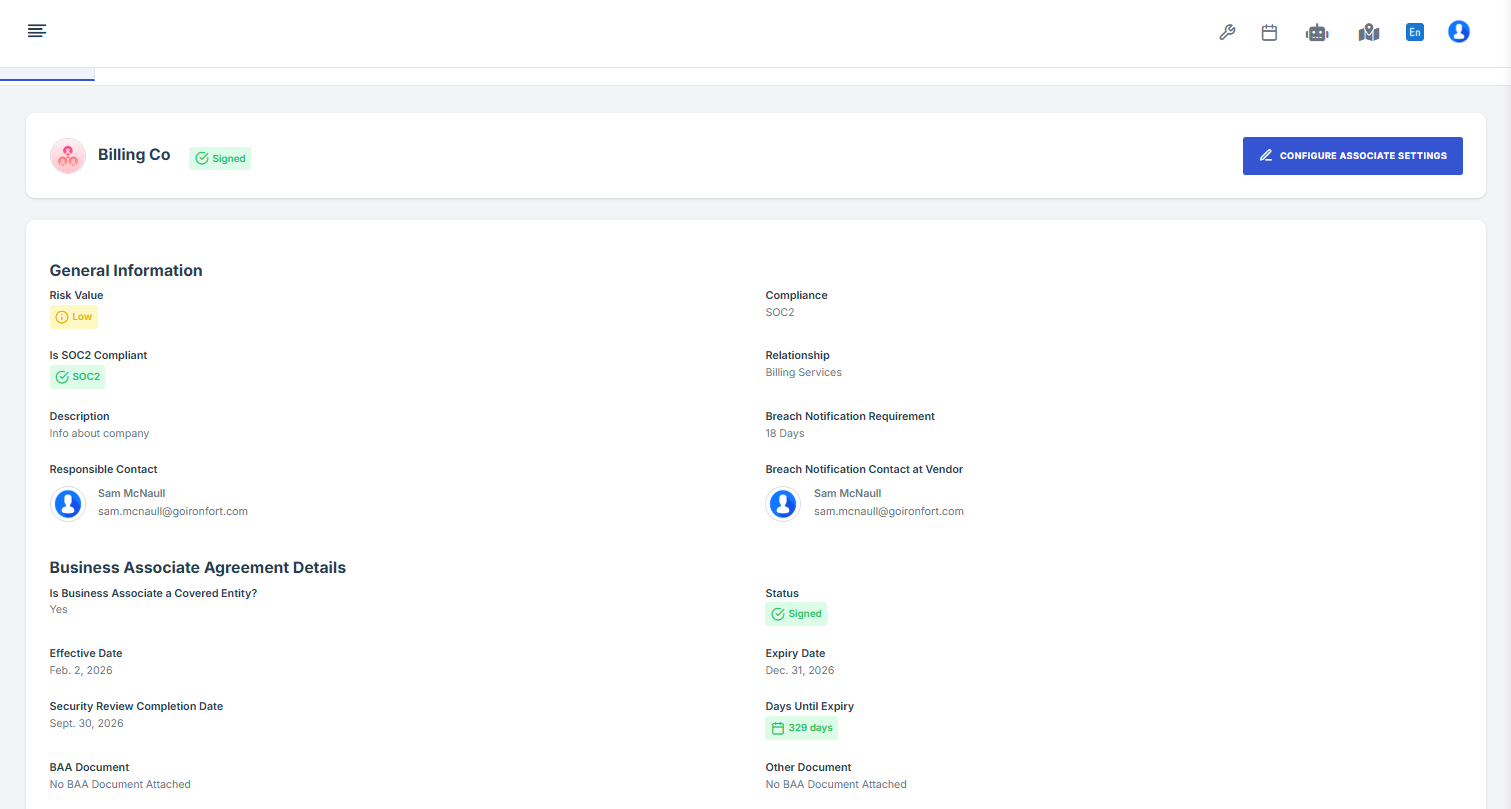This screenshot has width=1511, height=809.
Task: Click the Signed status under Agreement Details
Action: [x=796, y=614]
